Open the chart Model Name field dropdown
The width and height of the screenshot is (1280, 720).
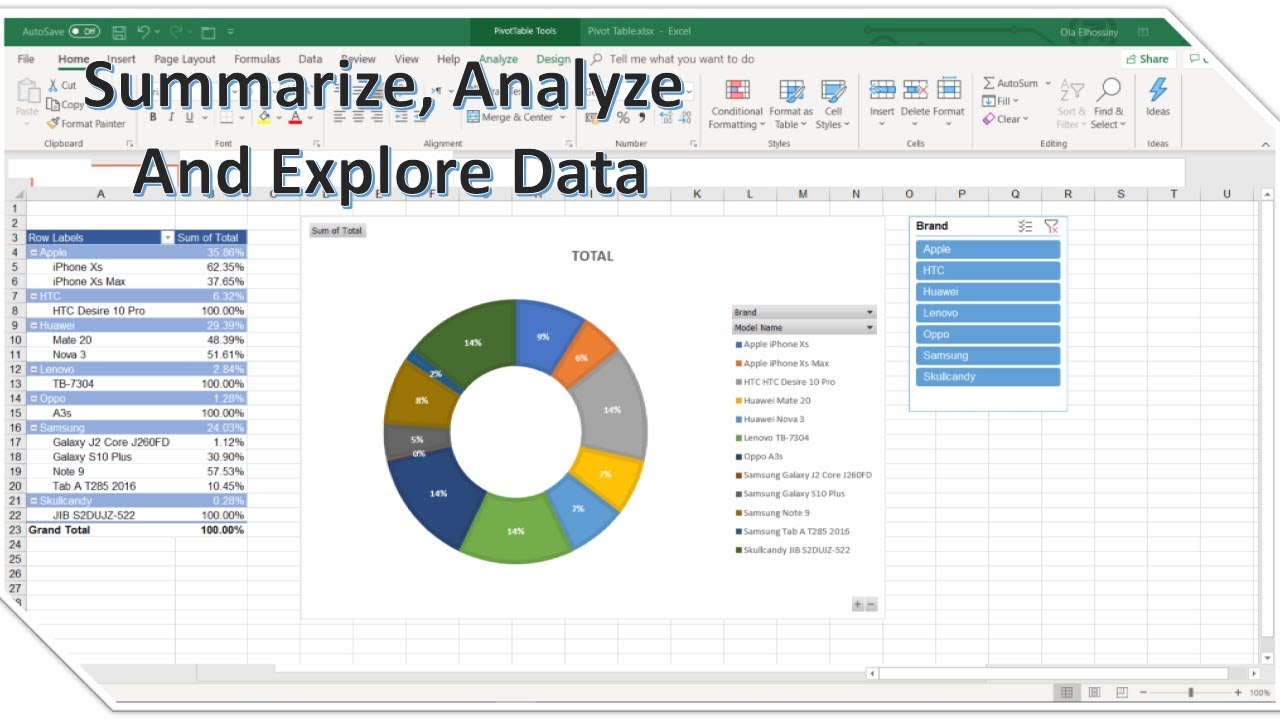click(870, 328)
